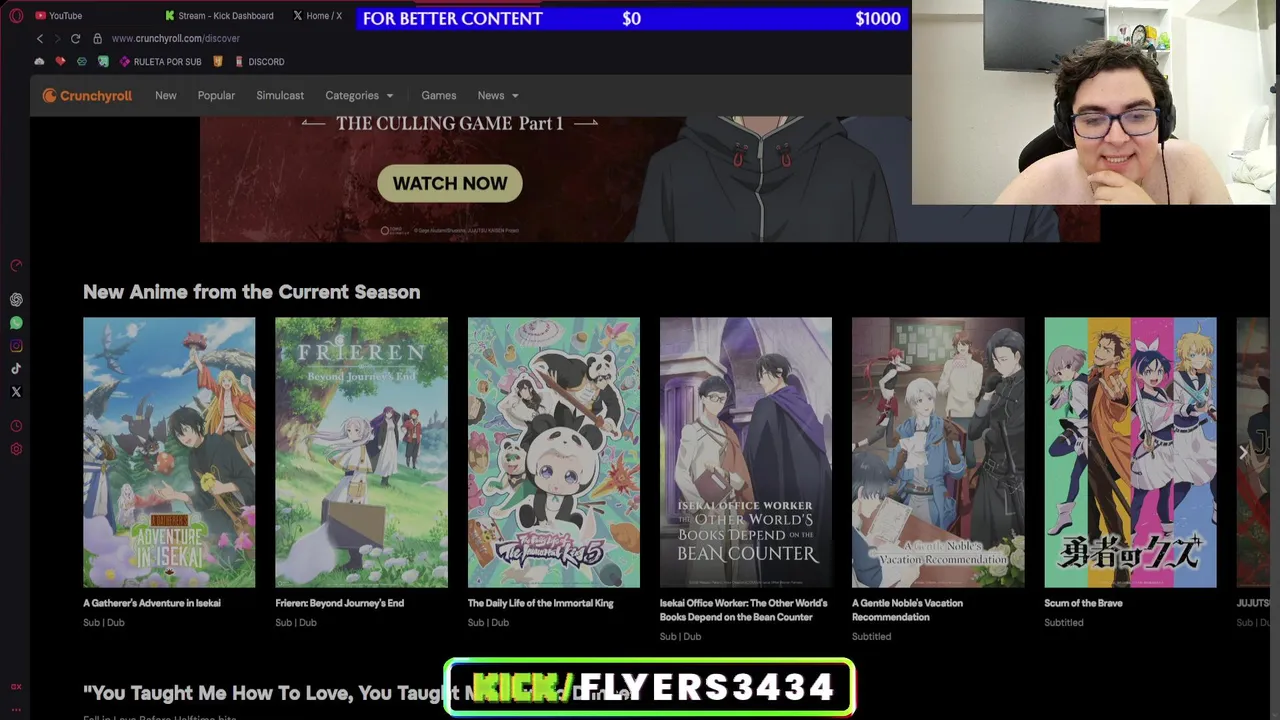Open History from the sidebar clock icon
Image resolution: width=1280 pixels, height=720 pixels.
coord(16,427)
